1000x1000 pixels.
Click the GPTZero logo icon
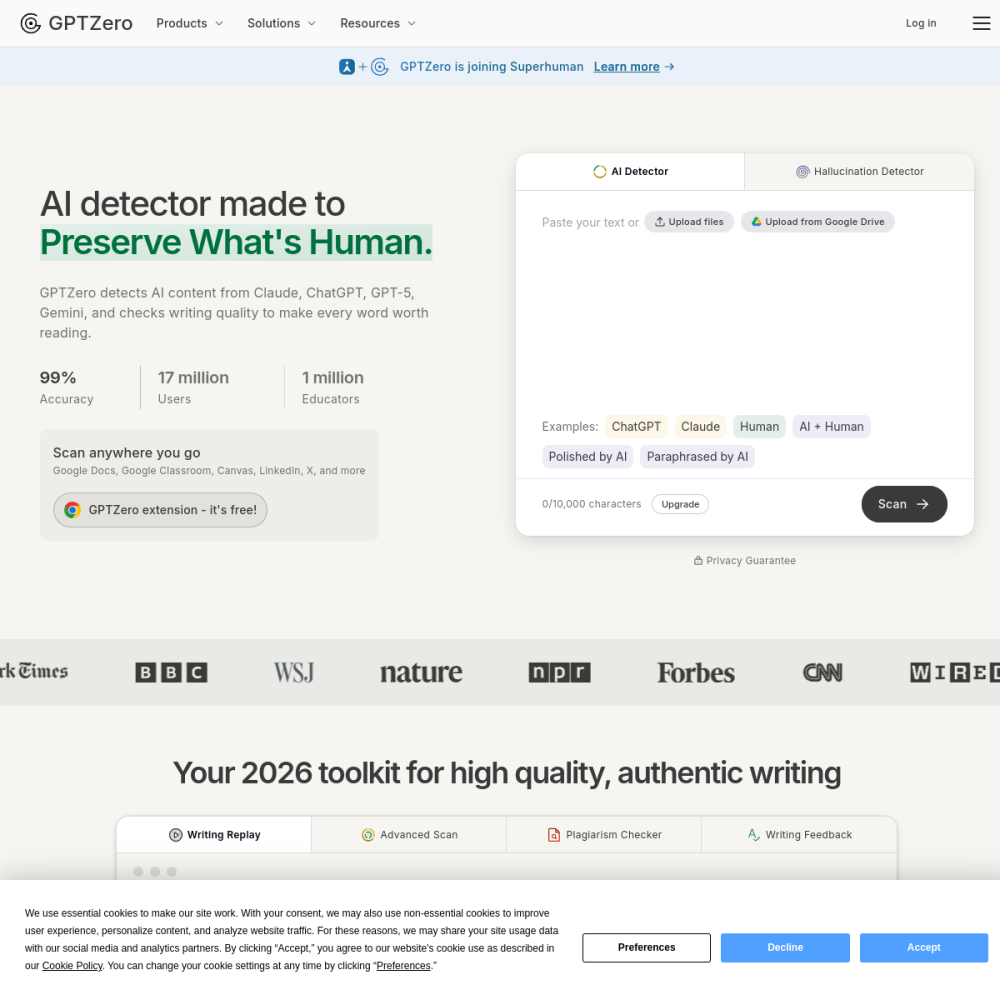click(x=31, y=23)
